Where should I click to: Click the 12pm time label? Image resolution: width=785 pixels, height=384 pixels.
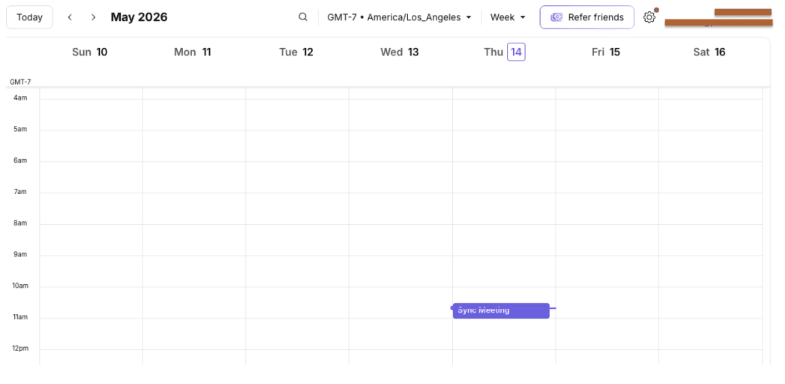click(x=20, y=348)
